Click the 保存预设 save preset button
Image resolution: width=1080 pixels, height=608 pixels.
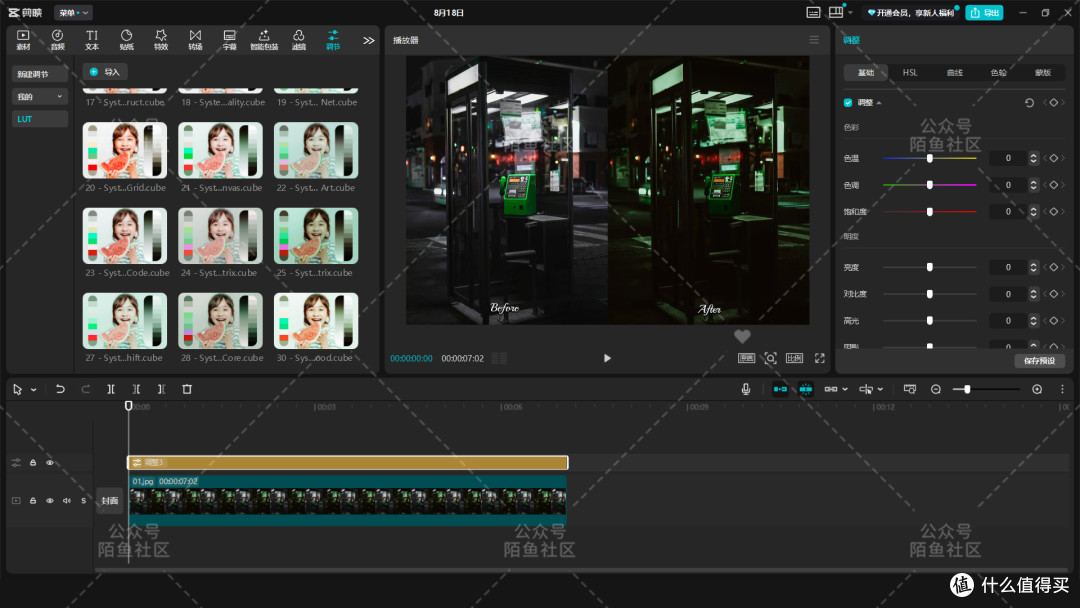(1039, 361)
